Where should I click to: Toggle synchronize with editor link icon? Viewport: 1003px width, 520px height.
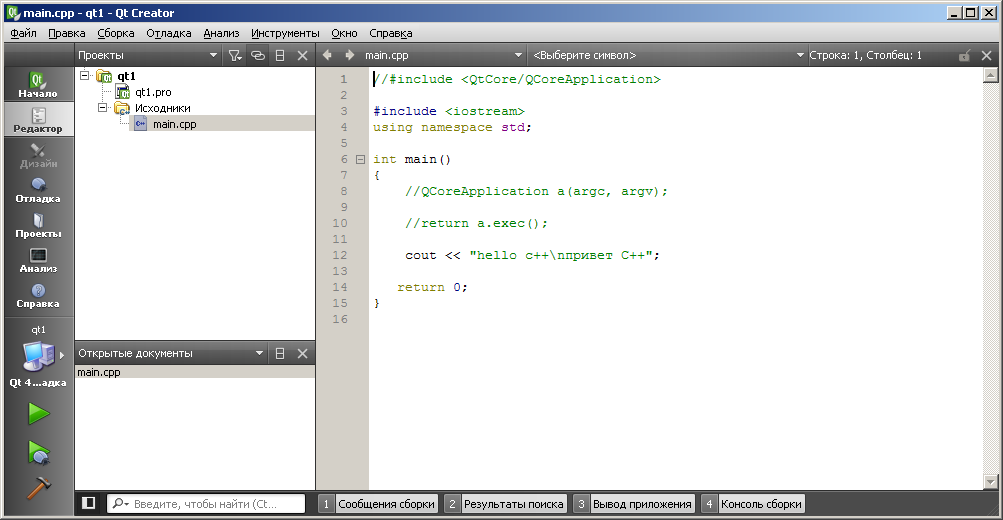[258, 56]
